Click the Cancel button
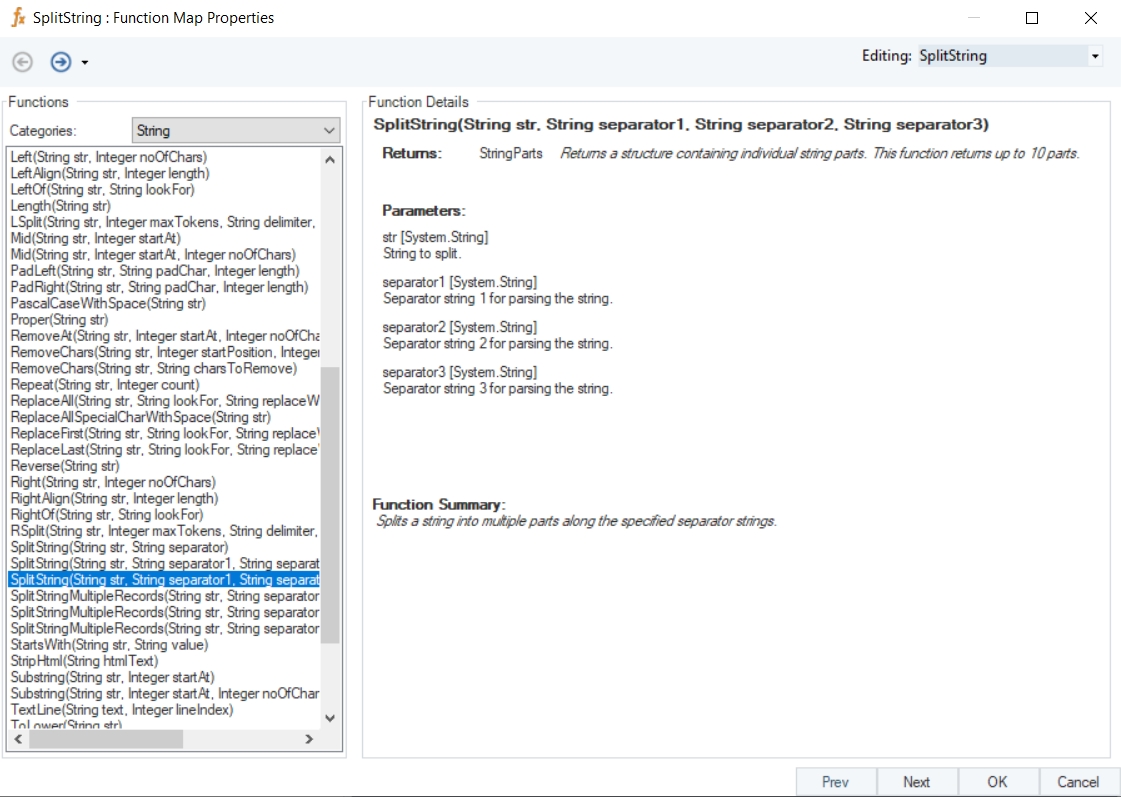 point(1078,782)
